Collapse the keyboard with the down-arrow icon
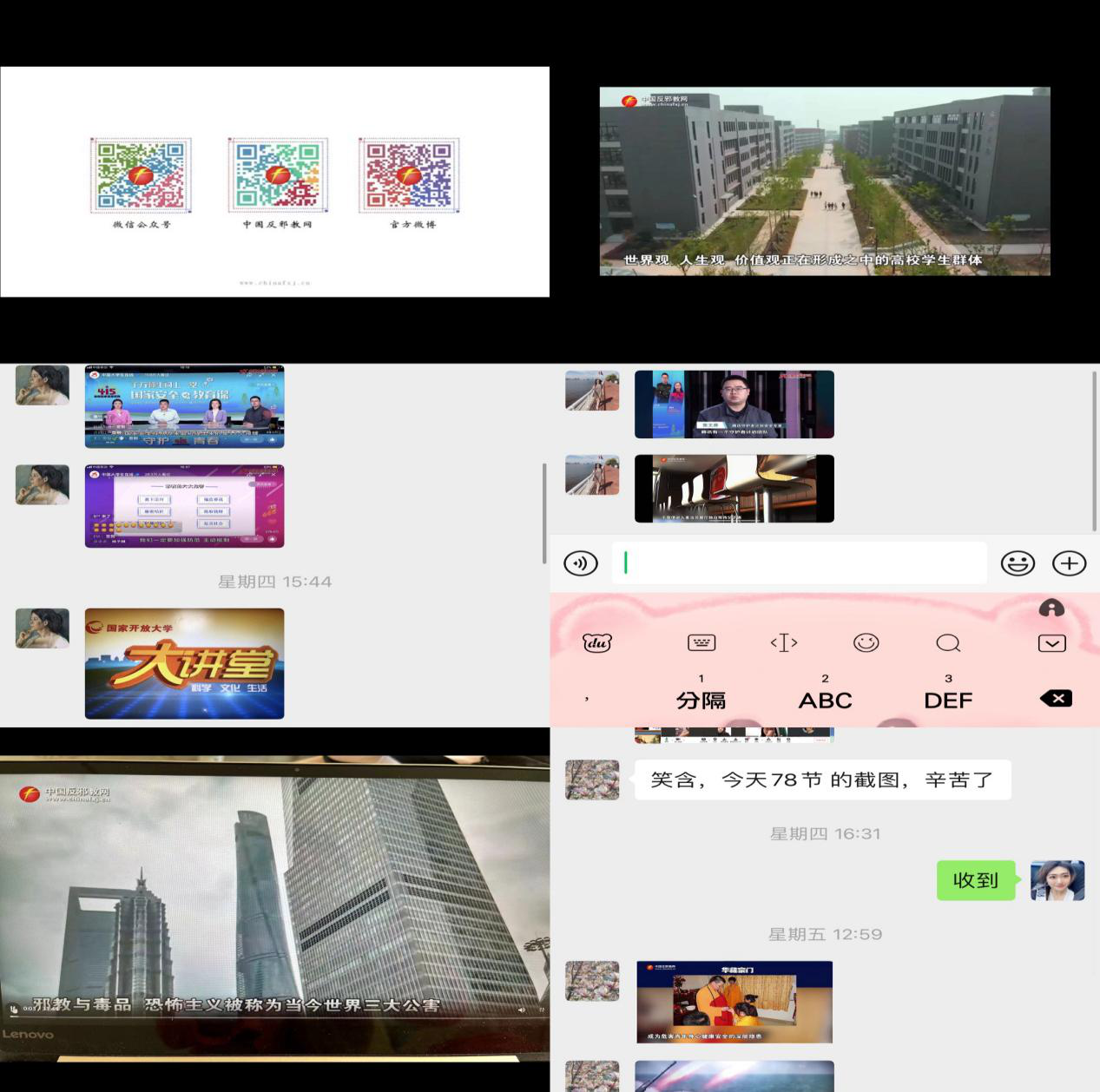1100x1092 pixels. click(1051, 643)
